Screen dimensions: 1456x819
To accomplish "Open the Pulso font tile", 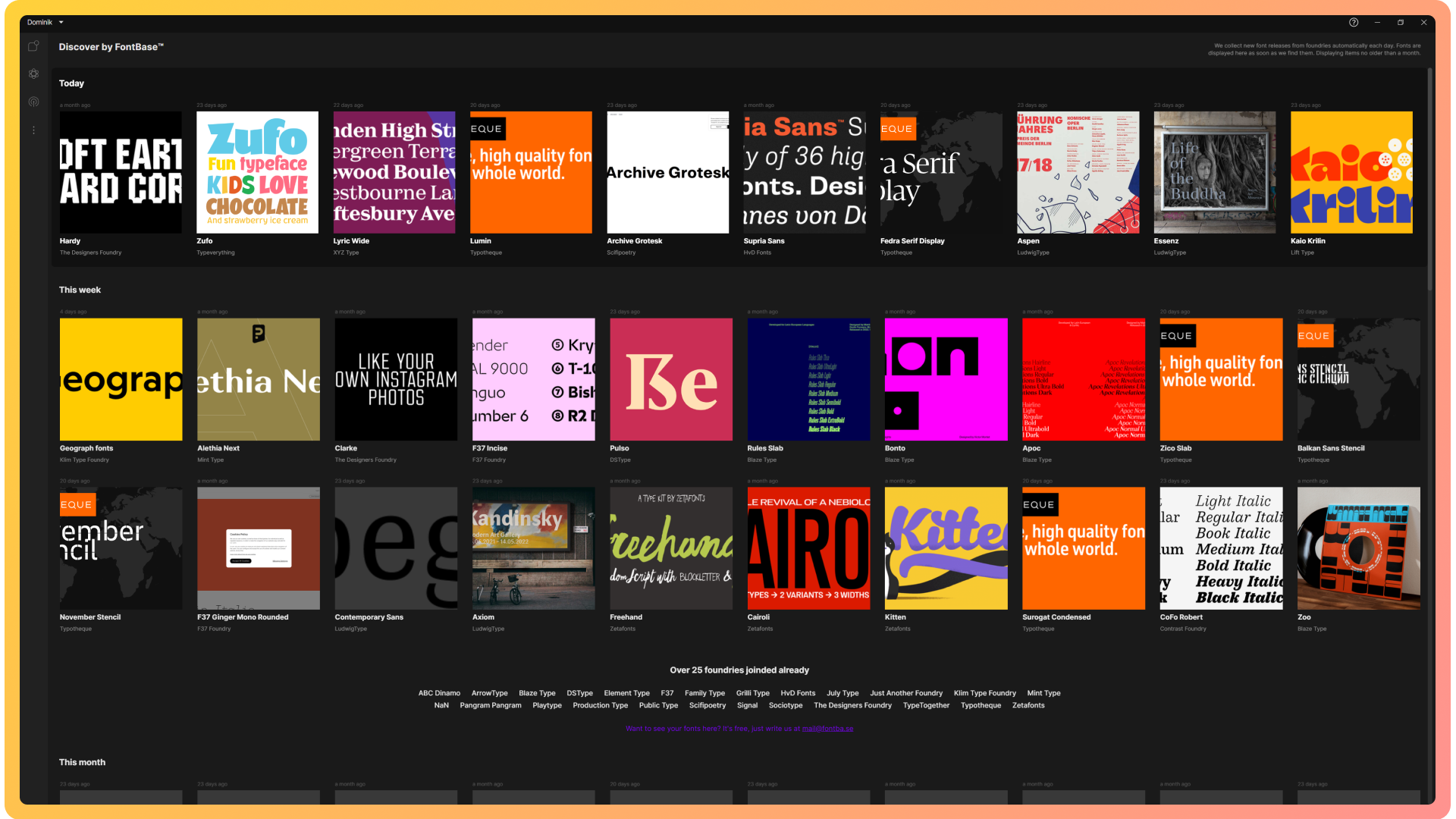I will coord(670,379).
